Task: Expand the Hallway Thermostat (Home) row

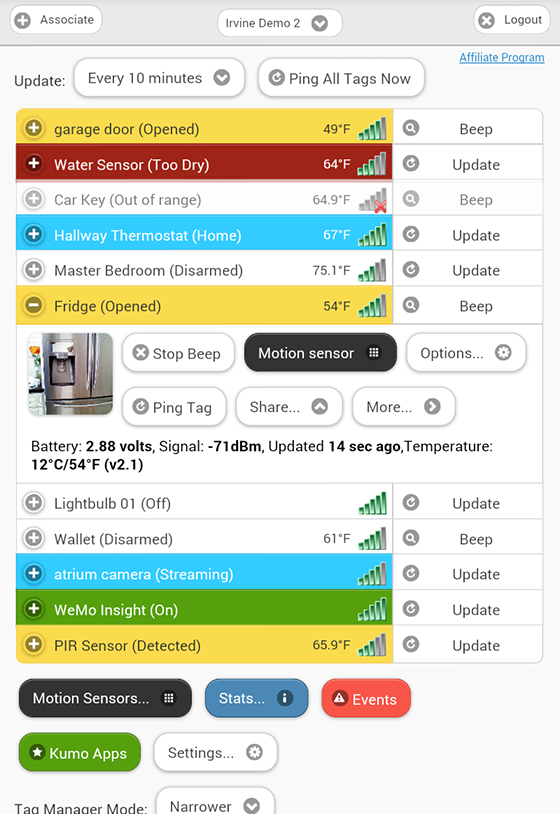Action: coord(34,234)
